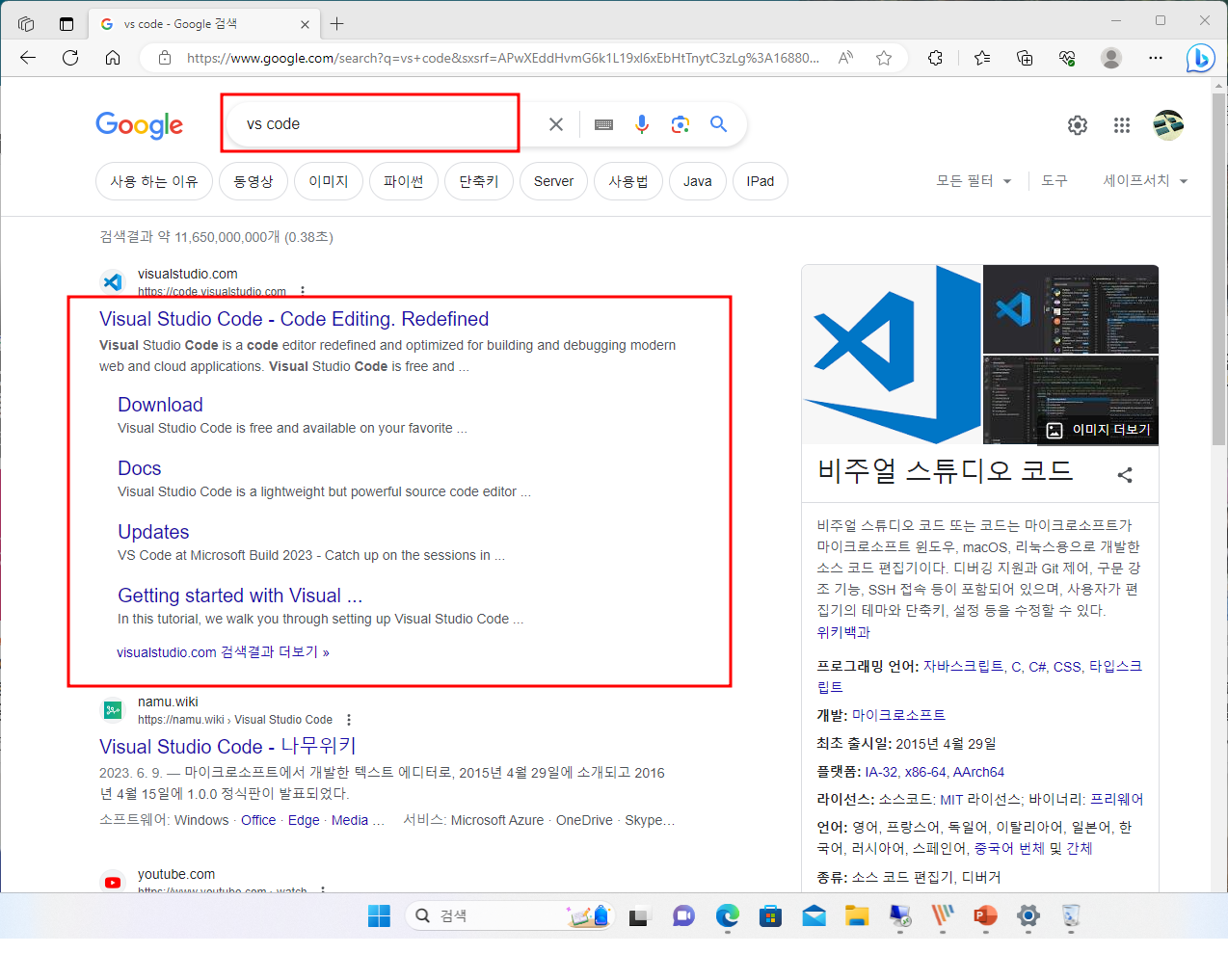
Task: Open the Google account avatar
Action: tap(1168, 125)
